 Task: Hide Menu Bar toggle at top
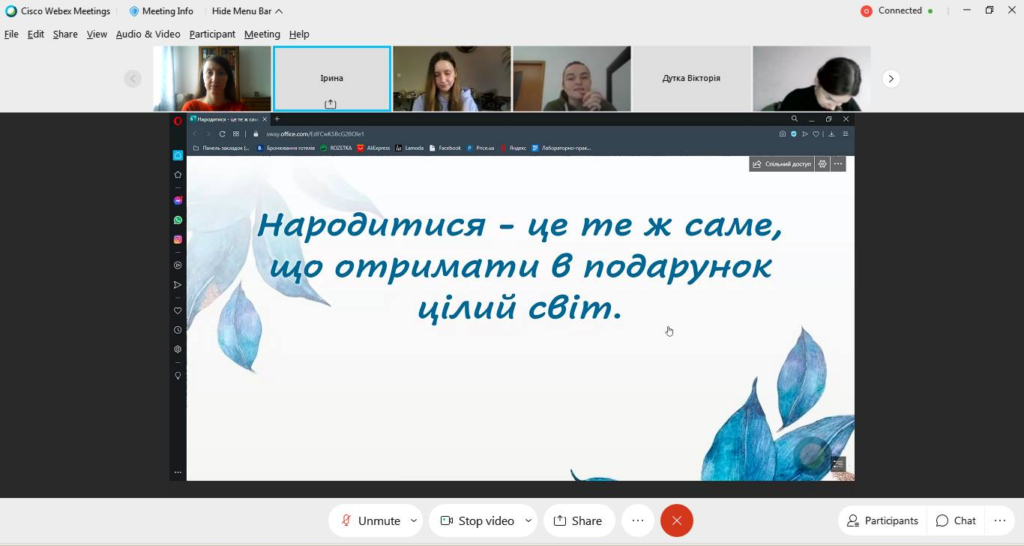(247, 11)
